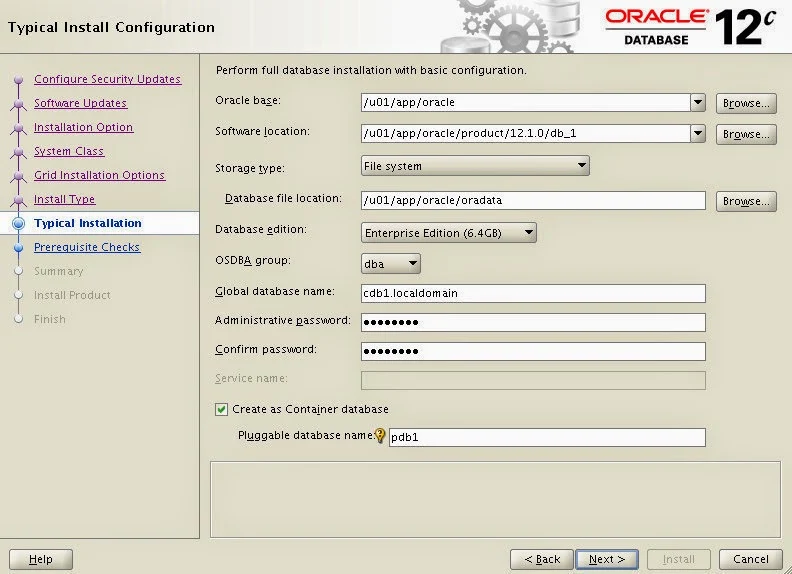Click Browse next to Software location

coord(746,134)
